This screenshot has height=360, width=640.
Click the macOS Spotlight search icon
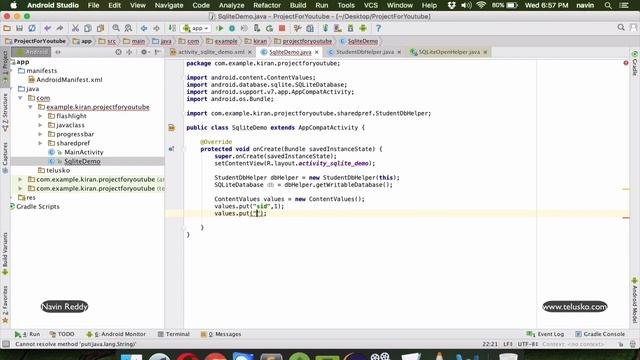608,5
